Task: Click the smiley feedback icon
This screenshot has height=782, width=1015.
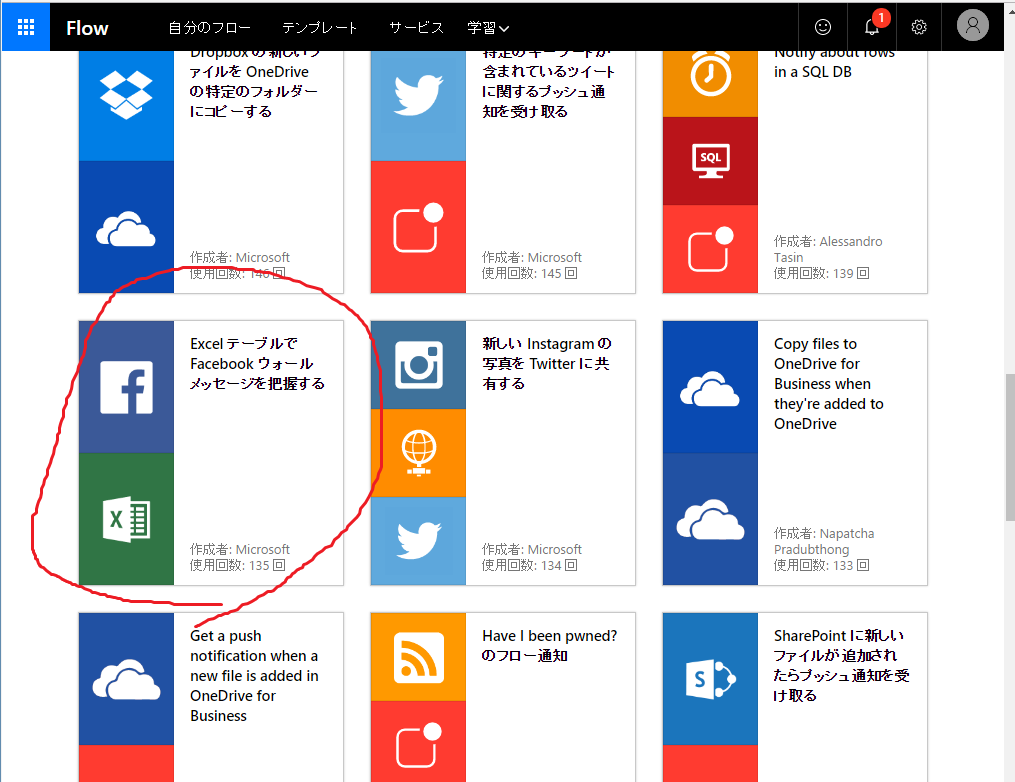Action: pyautogui.click(x=823, y=27)
